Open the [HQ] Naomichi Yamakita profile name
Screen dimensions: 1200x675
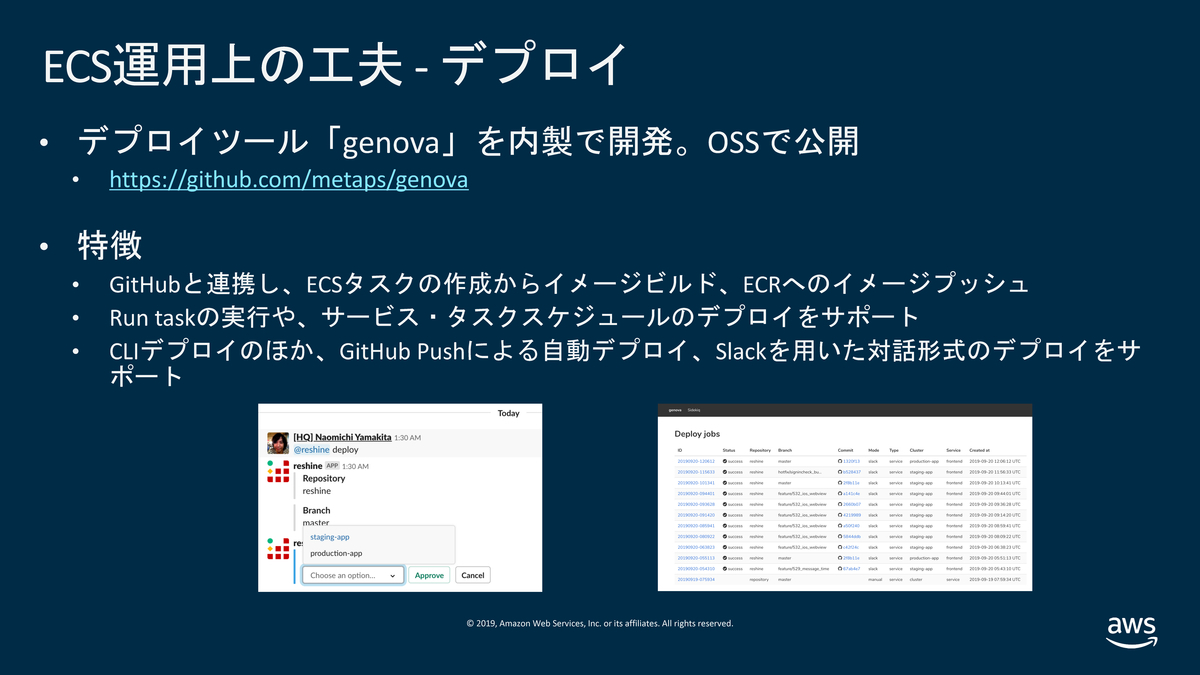click(x=343, y=437)
